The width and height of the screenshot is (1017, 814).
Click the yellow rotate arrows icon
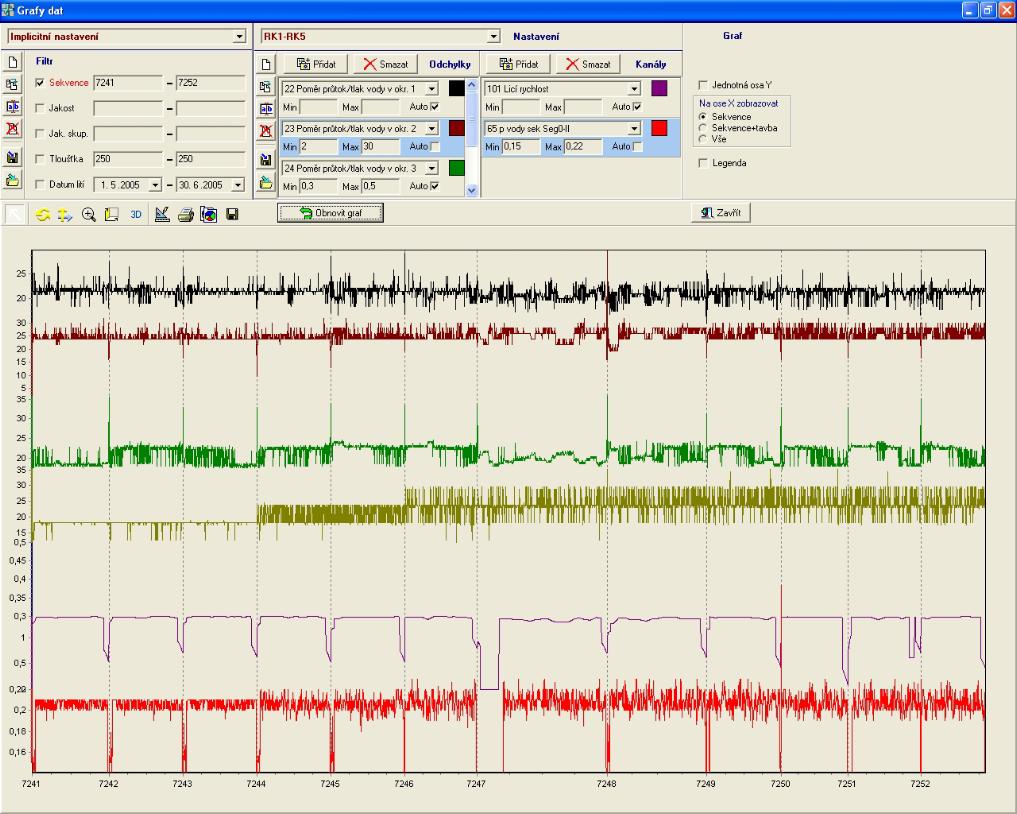(43, 214)
